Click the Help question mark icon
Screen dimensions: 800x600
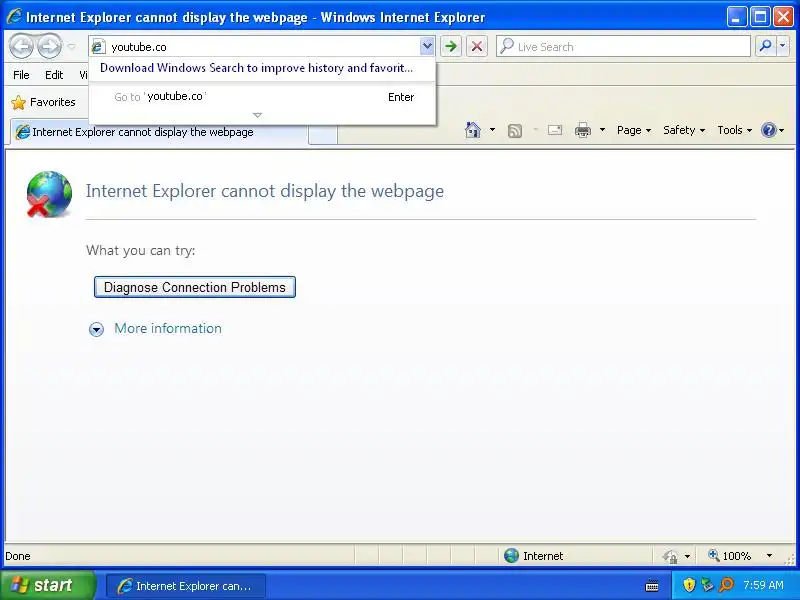click(x=768, y=130)
